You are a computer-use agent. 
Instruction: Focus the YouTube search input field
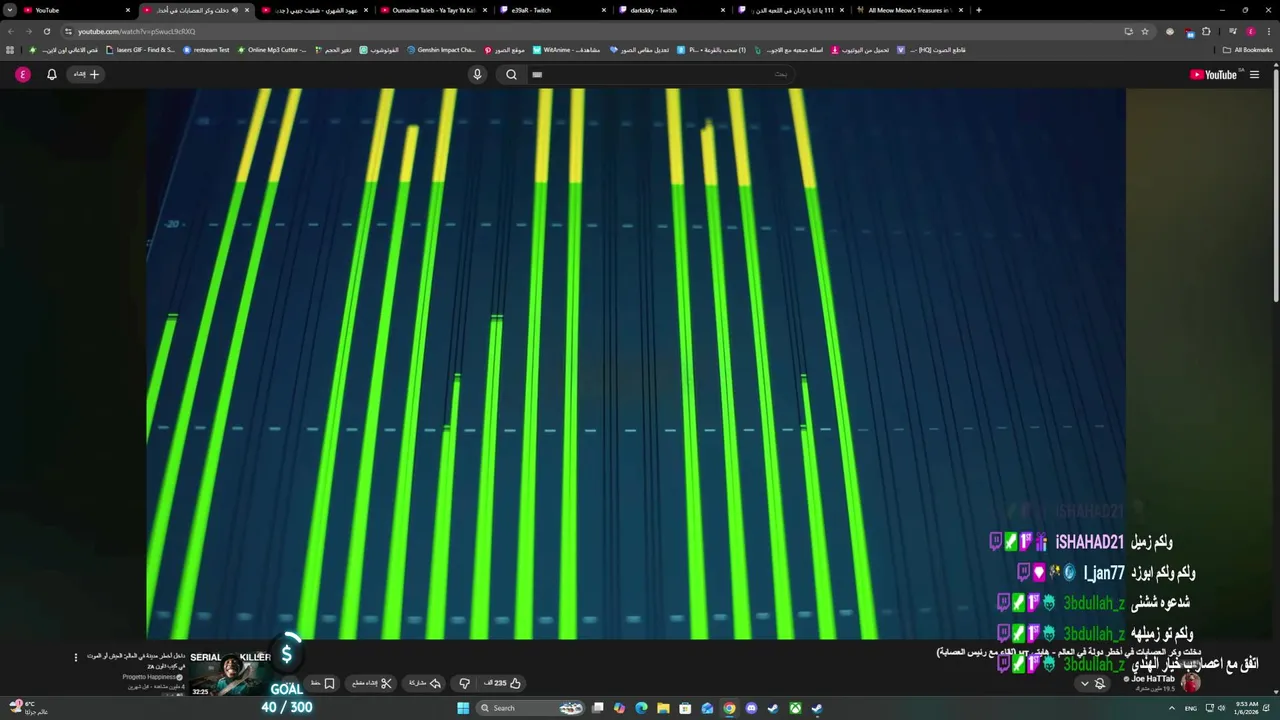pyautogui.click(x=660, y=74)
